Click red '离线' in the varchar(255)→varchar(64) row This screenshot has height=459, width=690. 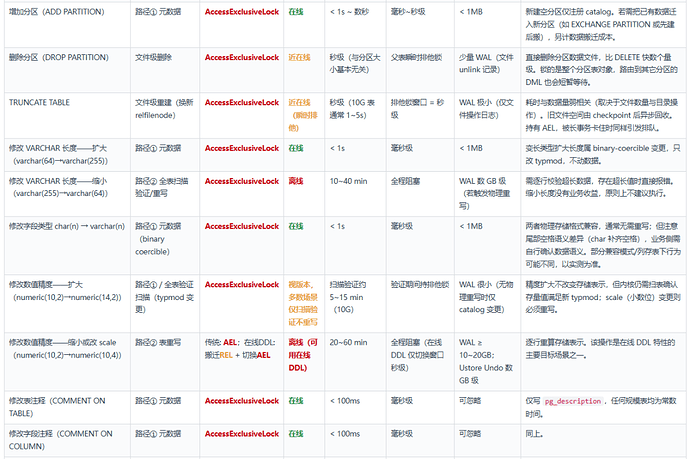[296, 181]
